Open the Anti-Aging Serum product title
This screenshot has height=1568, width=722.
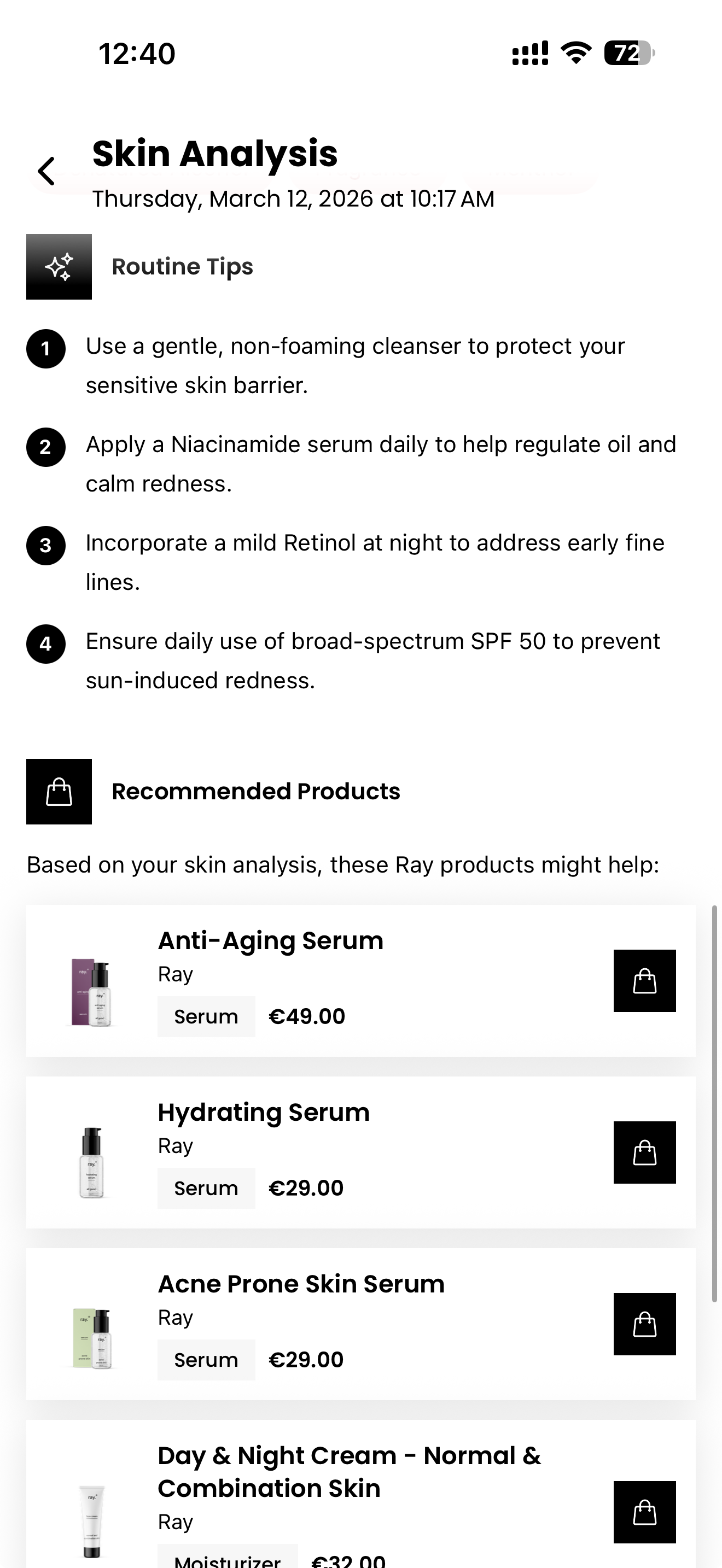click(x=270, y=940)
